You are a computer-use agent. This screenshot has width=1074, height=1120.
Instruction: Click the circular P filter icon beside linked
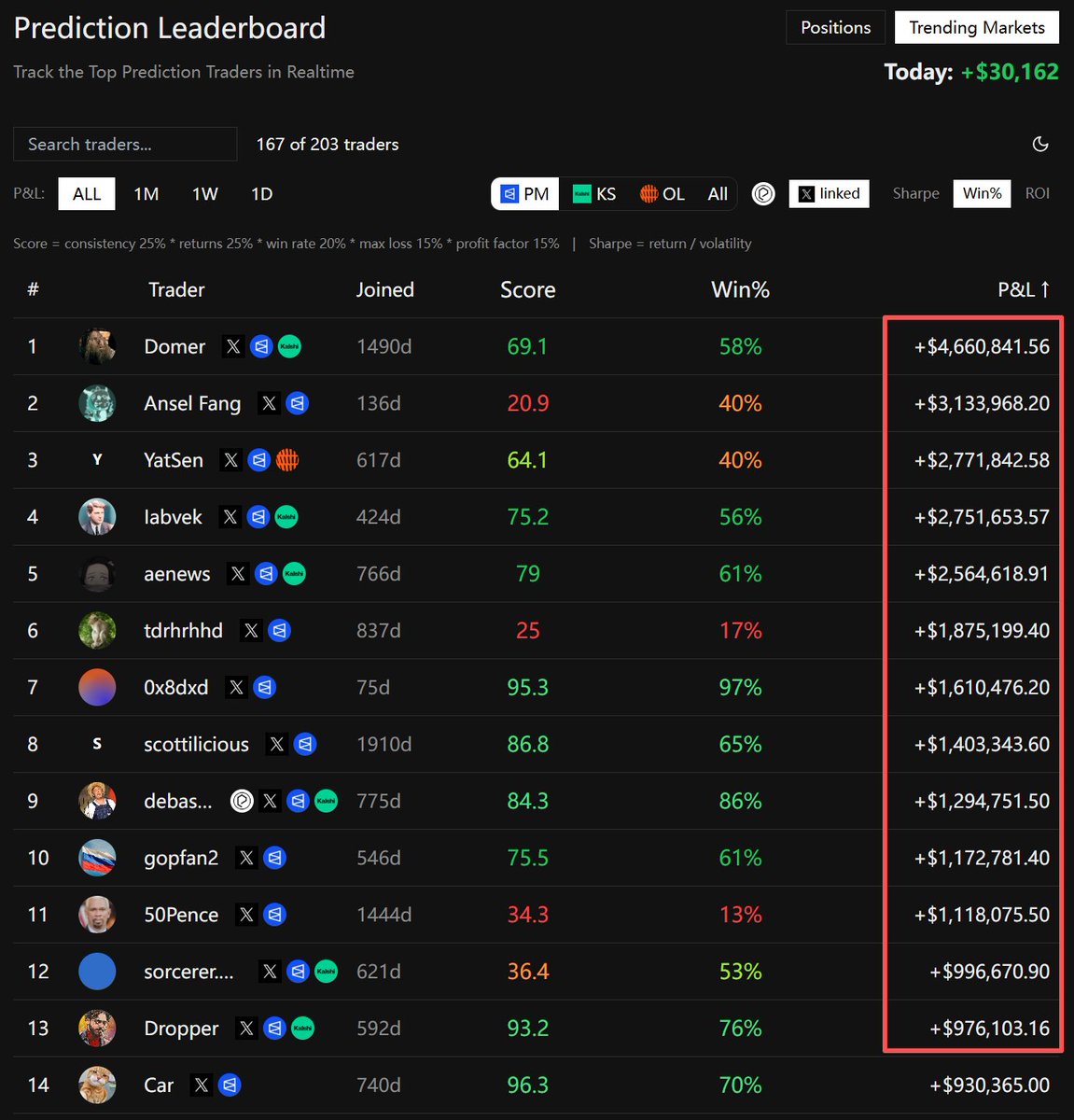coord(763,194)
